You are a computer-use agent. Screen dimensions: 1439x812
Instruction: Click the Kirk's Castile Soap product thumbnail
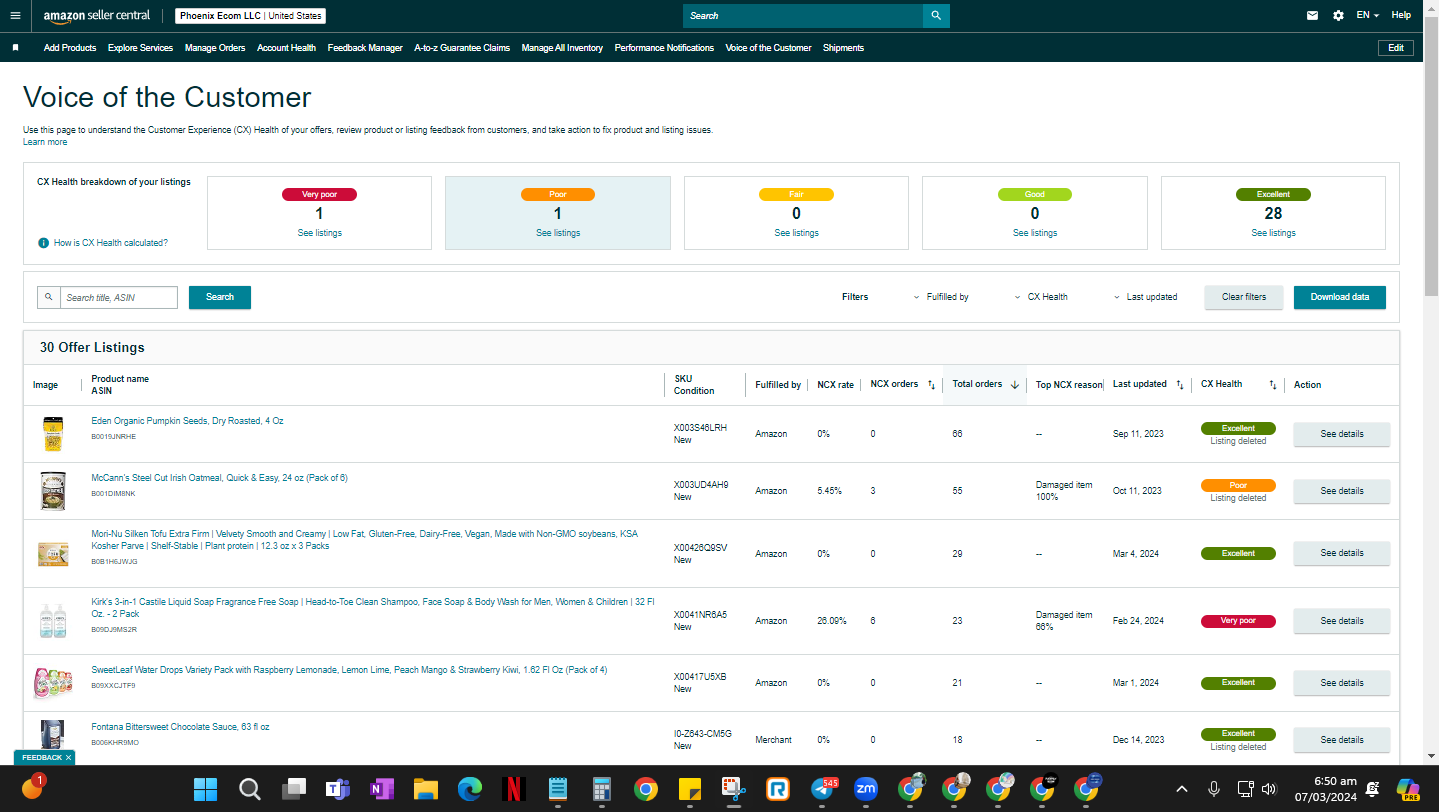pyautogui.click(x=53, y=621)
